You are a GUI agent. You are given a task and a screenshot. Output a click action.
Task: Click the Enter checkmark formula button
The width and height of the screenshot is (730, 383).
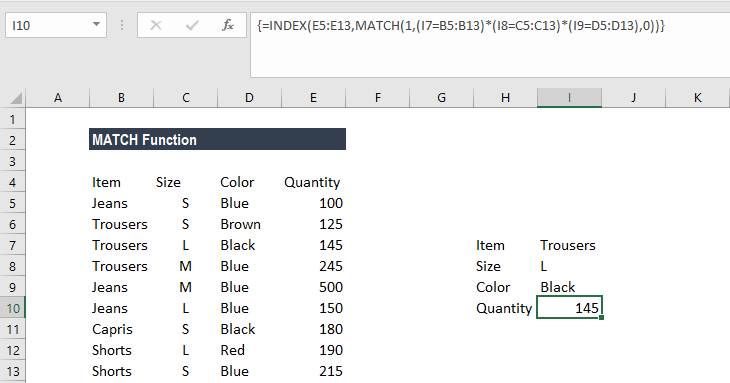[192, 25]
